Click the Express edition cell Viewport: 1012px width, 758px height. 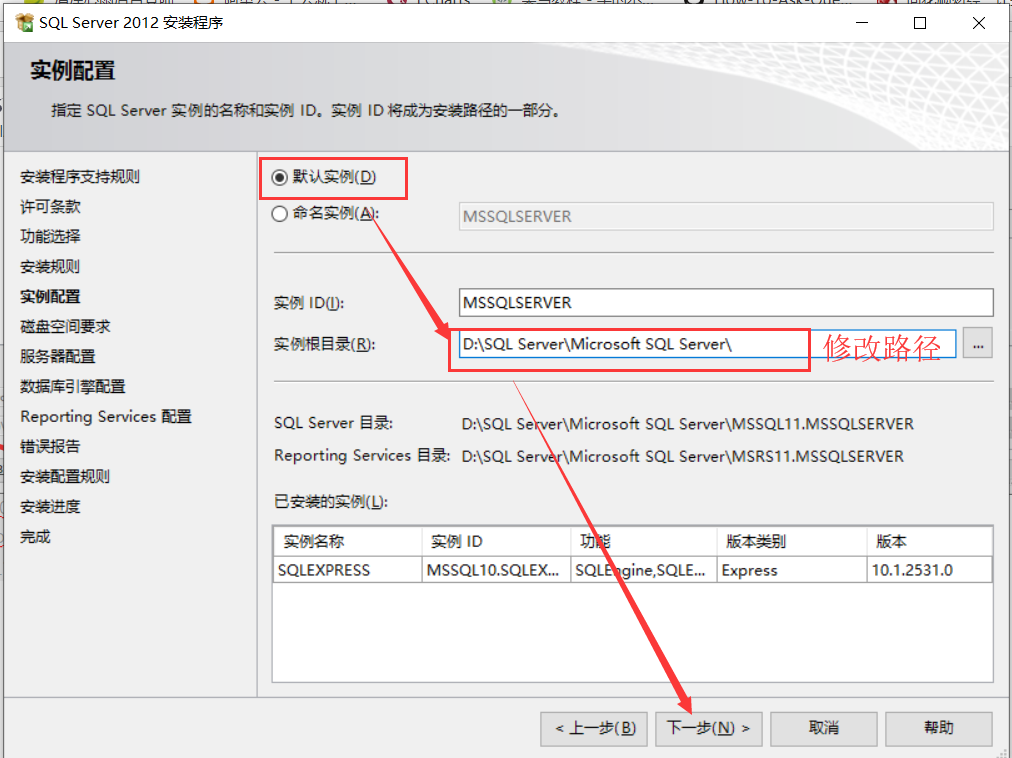tap(792, 570)
